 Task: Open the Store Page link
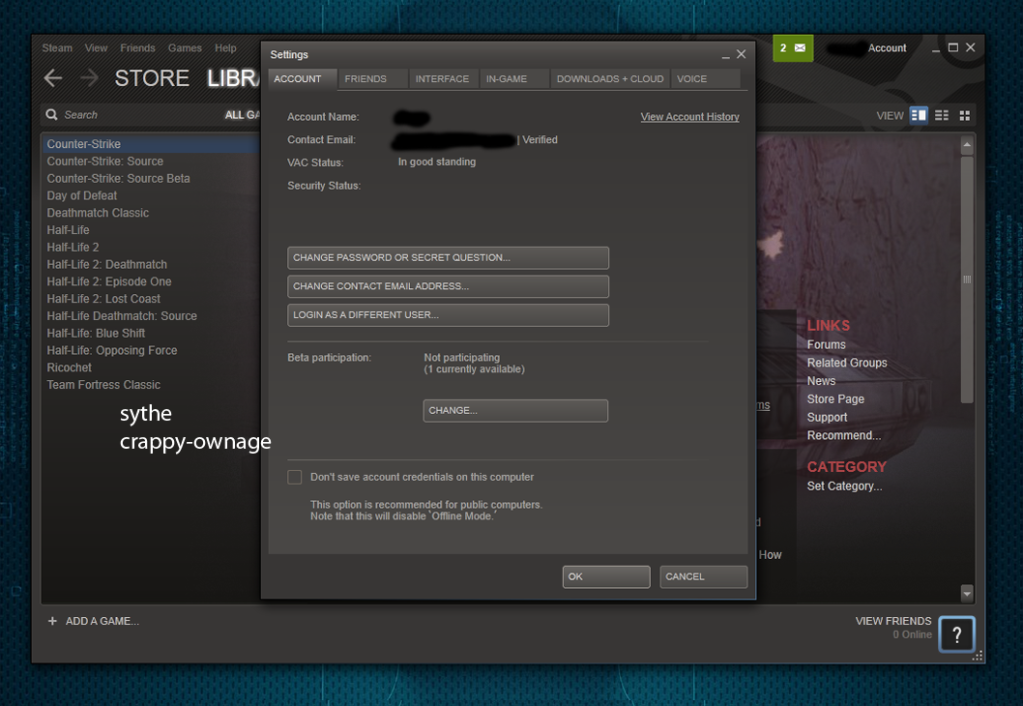(835, 399)
